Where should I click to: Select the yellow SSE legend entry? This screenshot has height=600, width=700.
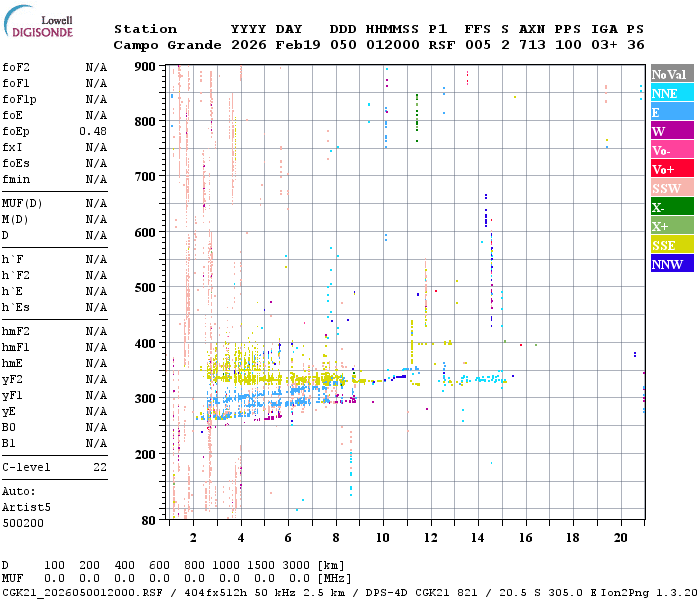coord(670,246)
